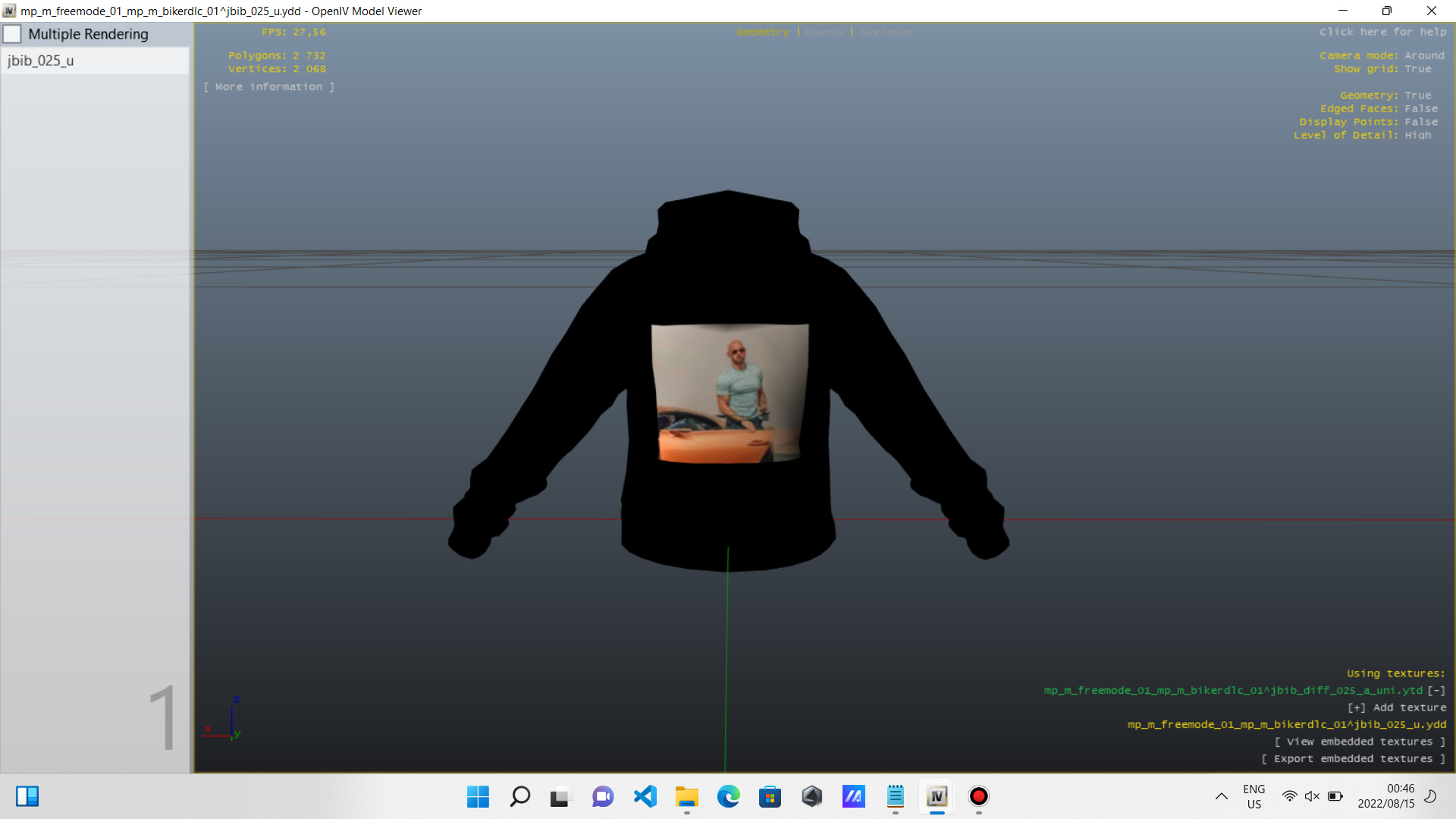Screen dimensions: 1456x819
Task: Click the red record icon in the taskbar
Action: (978, 796)
